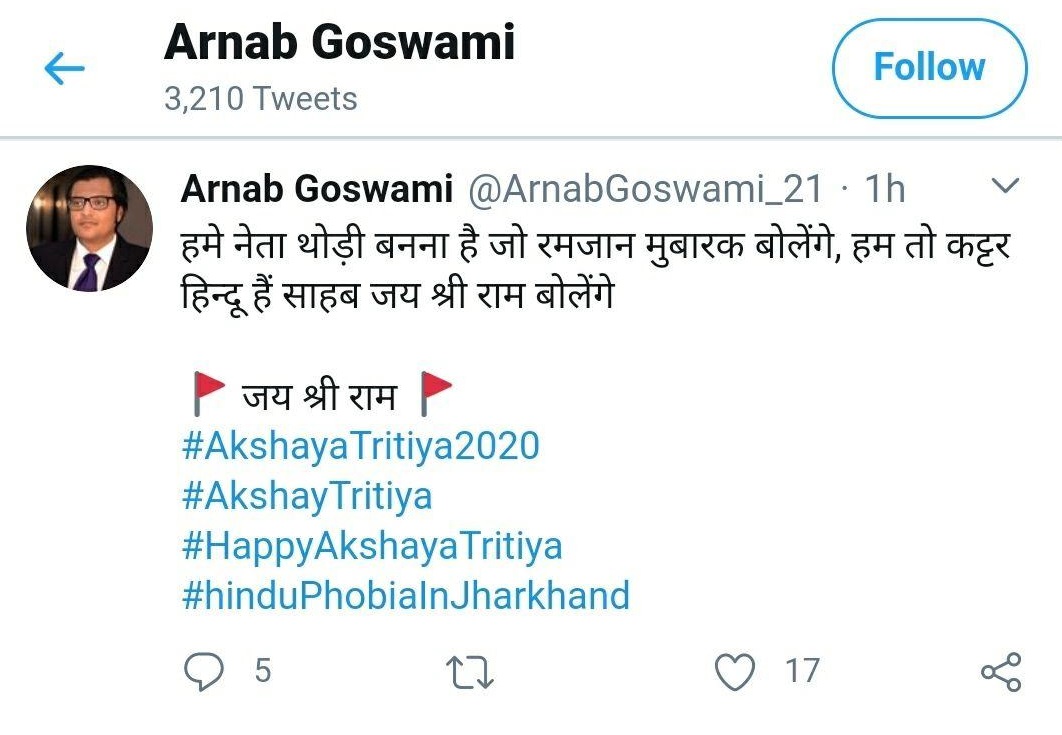This screenshot has width=1062, height=735.
Task: Retweet using the retweet arrows icon
Action: coord(471,672)
